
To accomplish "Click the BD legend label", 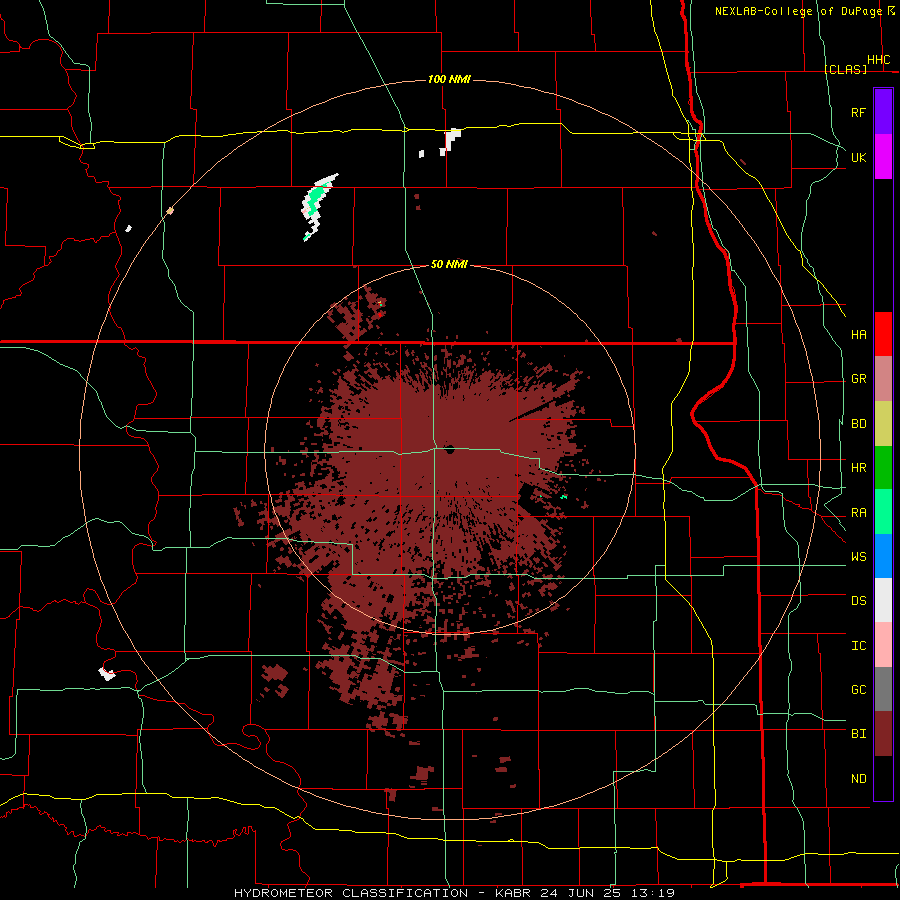I will click(x=858, y=424).
